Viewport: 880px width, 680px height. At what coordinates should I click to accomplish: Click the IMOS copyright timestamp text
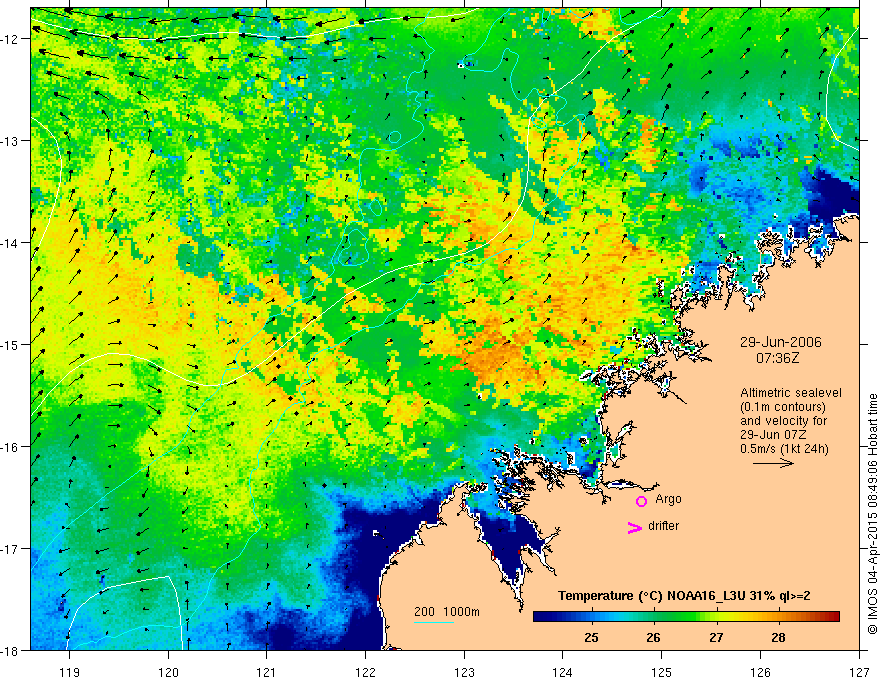(x=872, y=514)
